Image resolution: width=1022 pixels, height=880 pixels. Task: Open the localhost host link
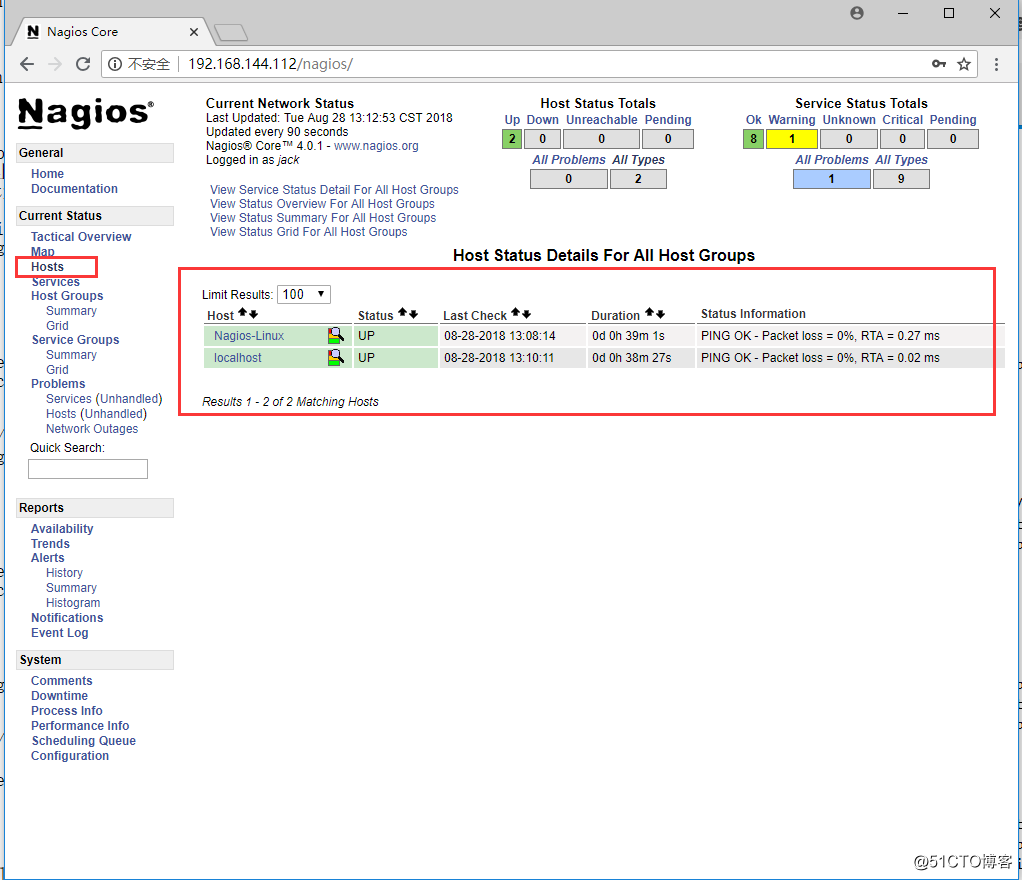[x=238, y=358]
